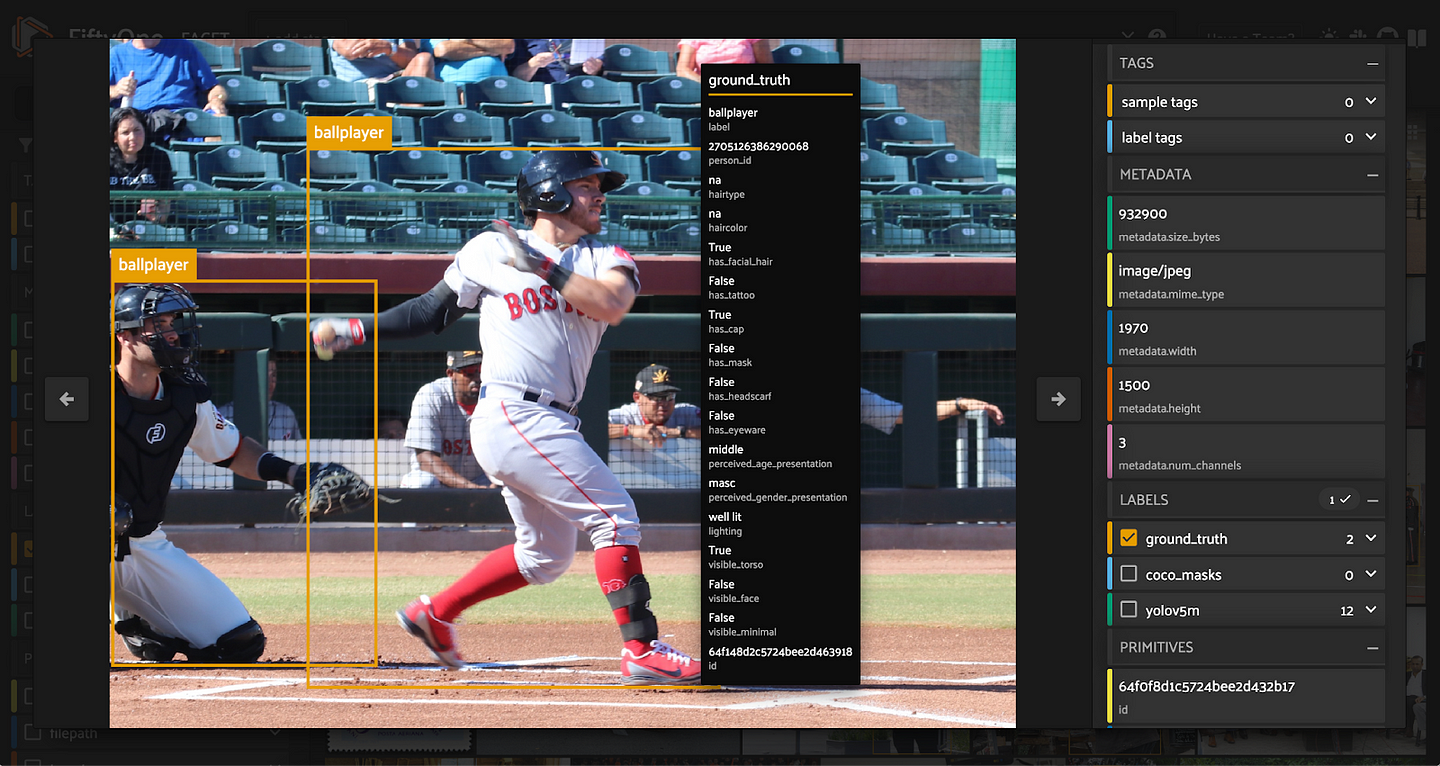
Task: Click the 932900 metadata.size_bytes value
Action: click(1142, 214)
